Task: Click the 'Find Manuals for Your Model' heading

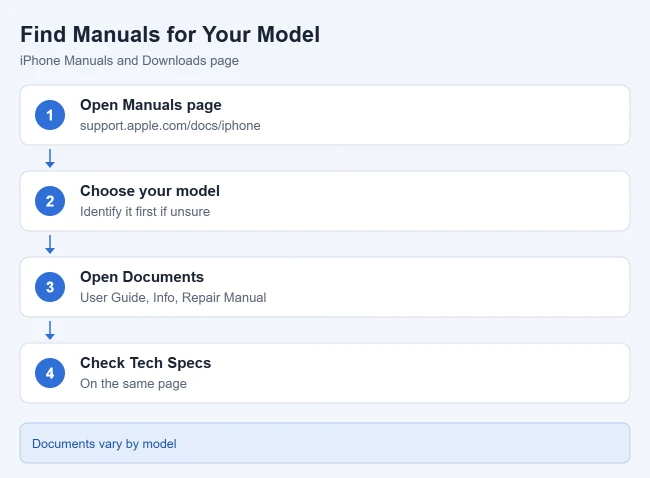Action: point(170,34)
